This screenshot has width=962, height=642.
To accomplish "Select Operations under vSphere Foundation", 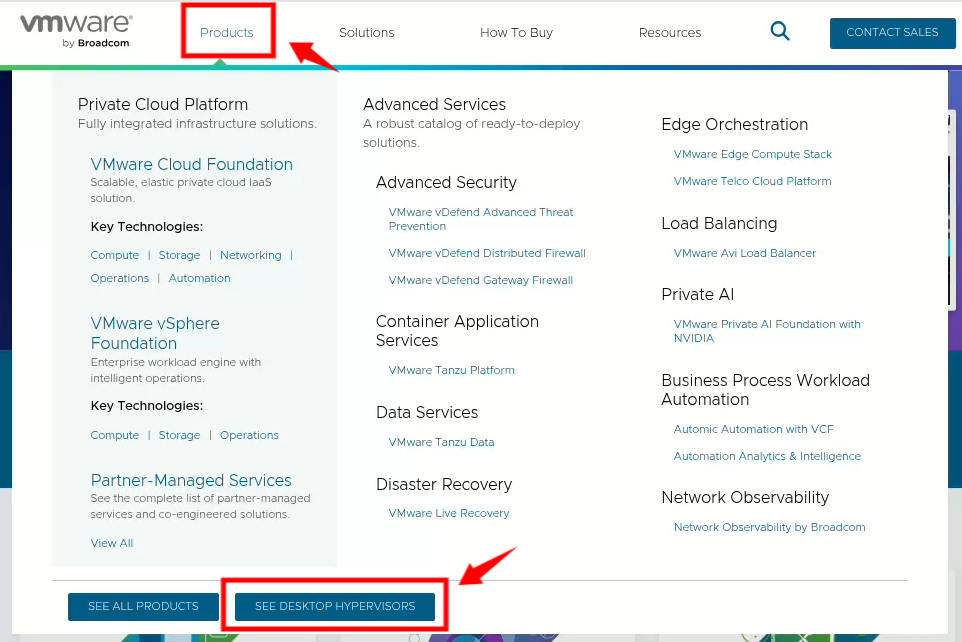I will click(249, 435).
